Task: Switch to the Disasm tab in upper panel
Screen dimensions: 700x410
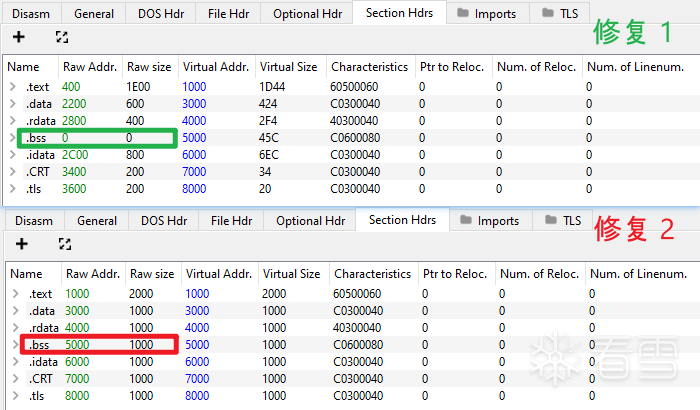Action: 31,14
